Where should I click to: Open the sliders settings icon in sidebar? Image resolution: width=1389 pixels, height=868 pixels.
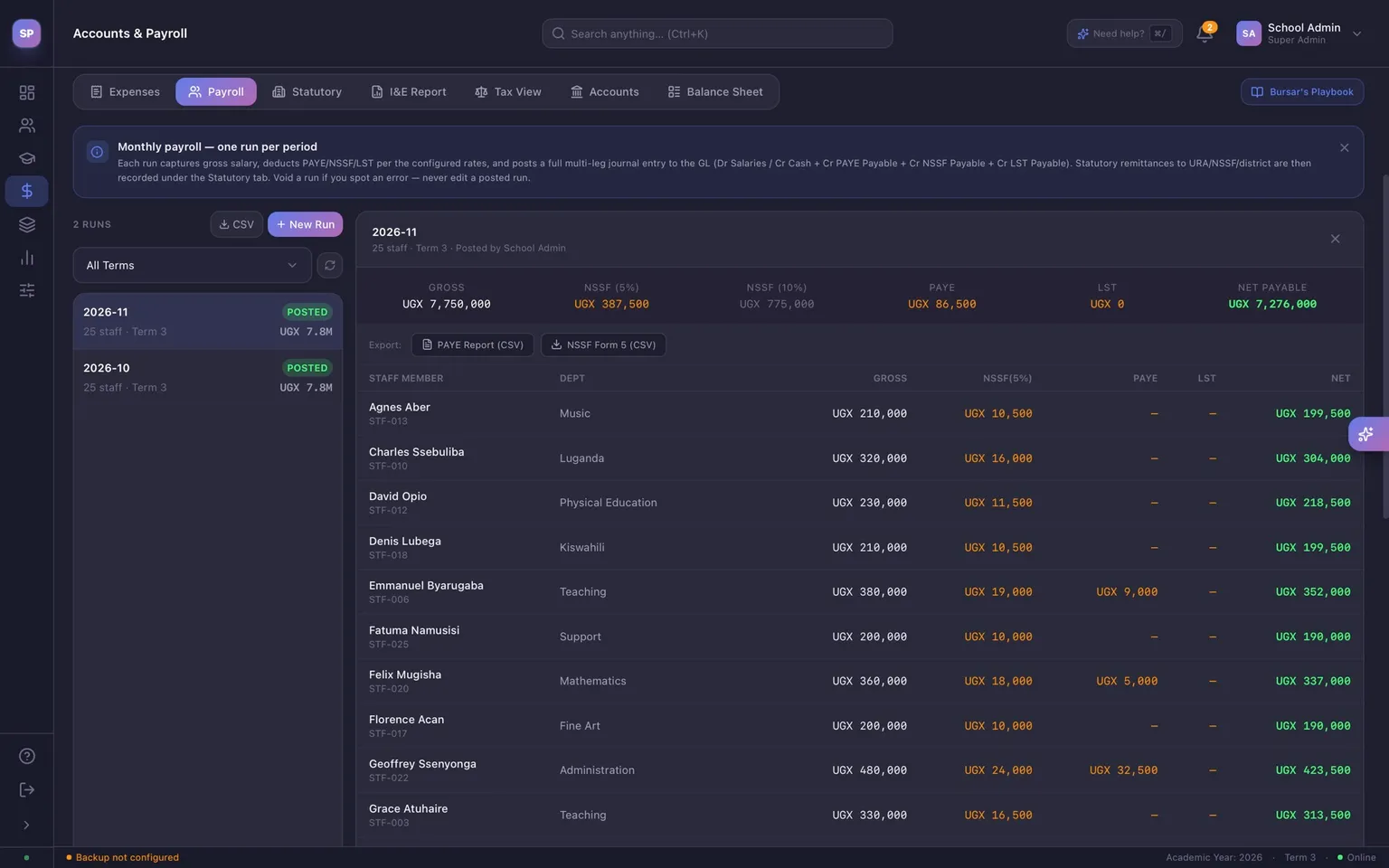tap(27, 290)
